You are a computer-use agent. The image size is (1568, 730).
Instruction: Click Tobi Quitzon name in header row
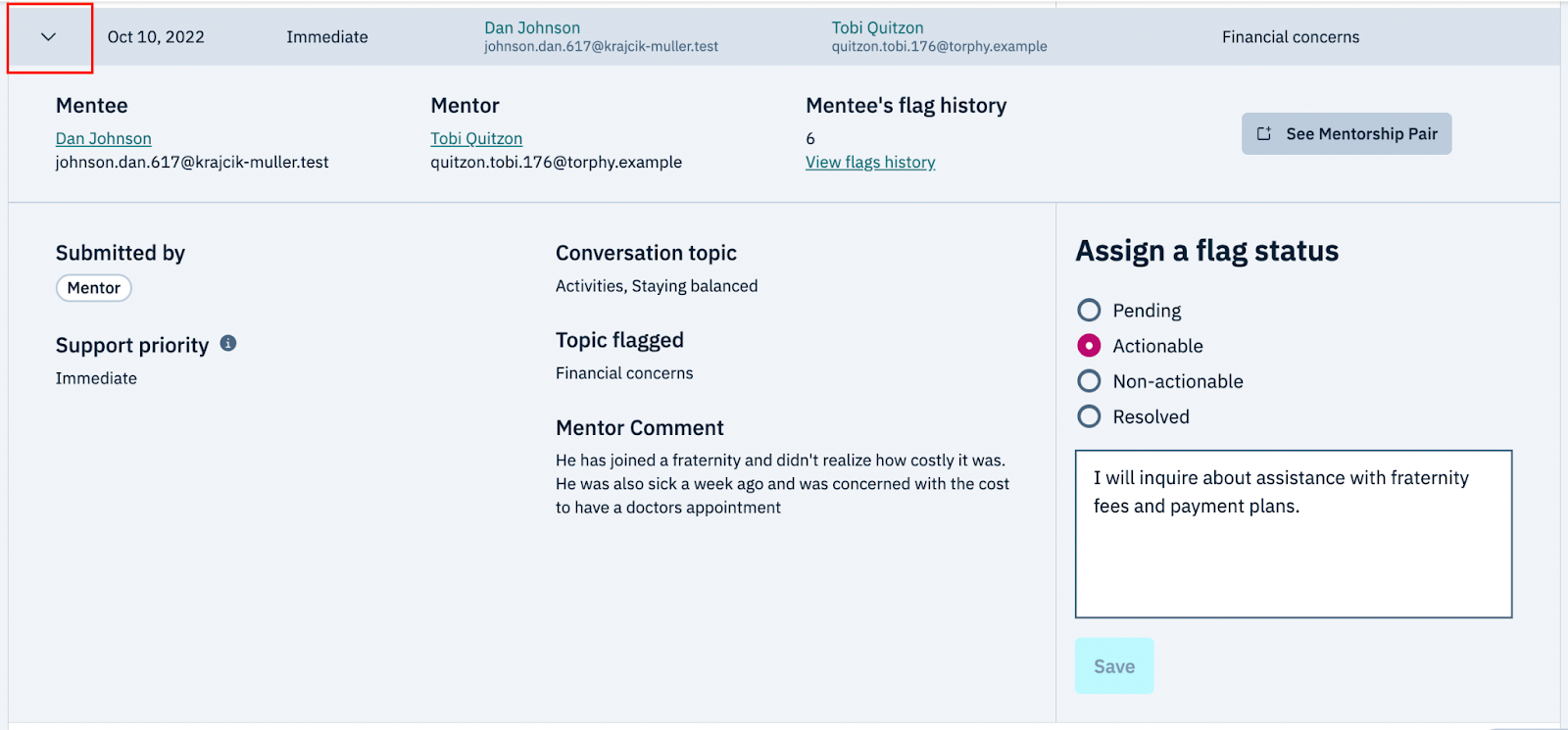click(x=878, y=28)
